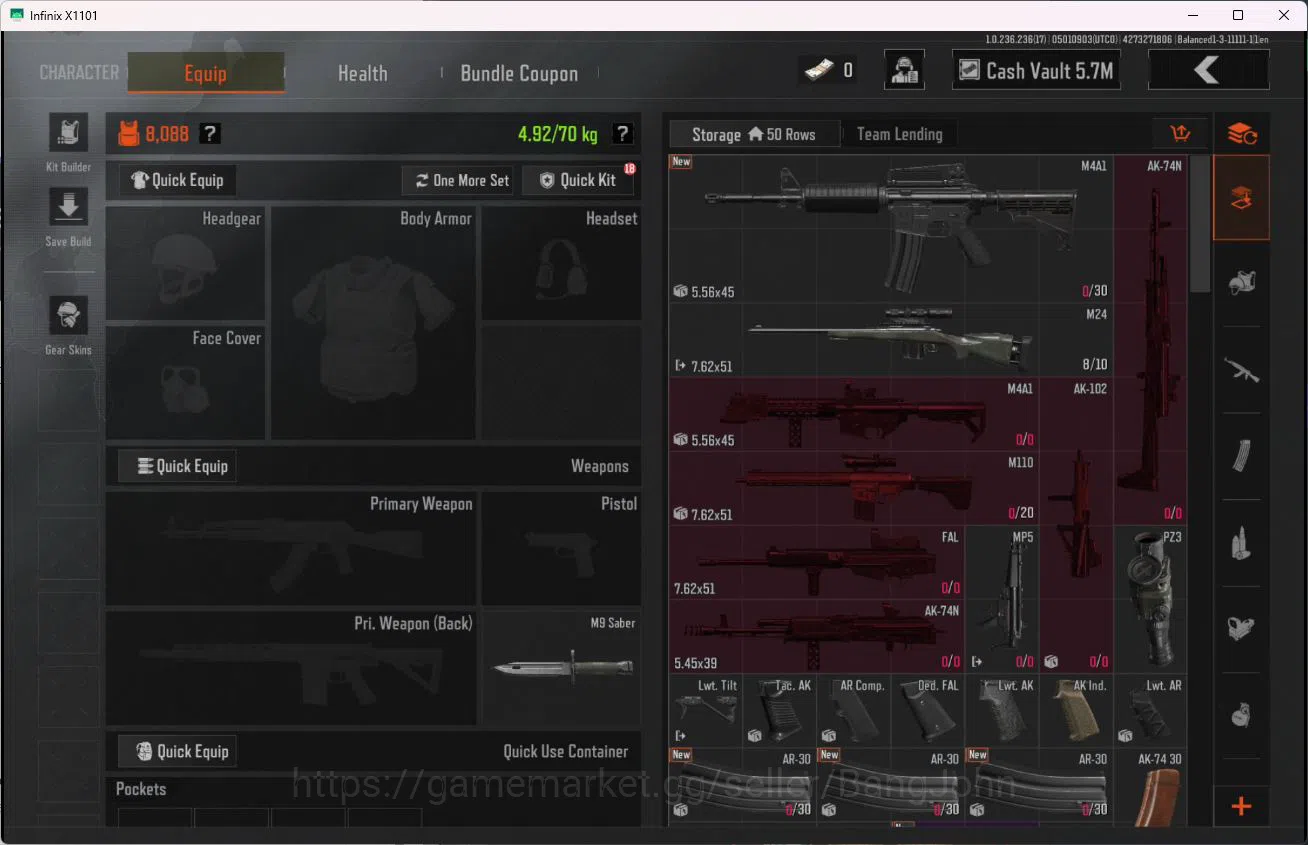The height and width of the screenshot is (845, 1308).
Task: Open the Quick Kit button
Action: pyautogui.click(x=578, y=180)
